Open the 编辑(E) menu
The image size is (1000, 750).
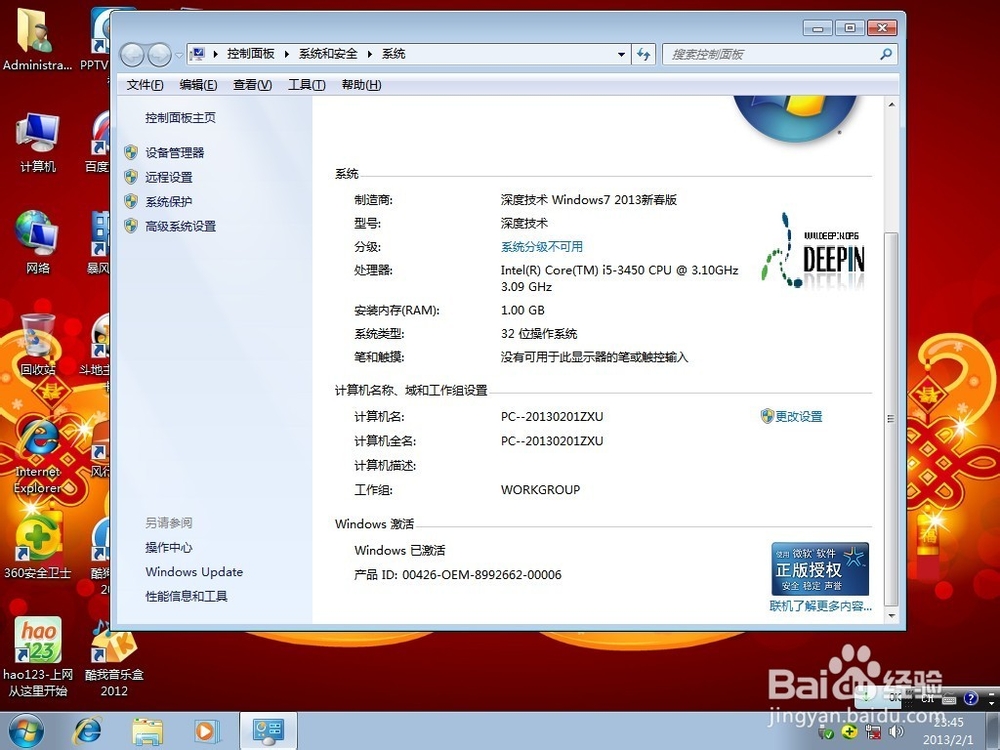198,85
